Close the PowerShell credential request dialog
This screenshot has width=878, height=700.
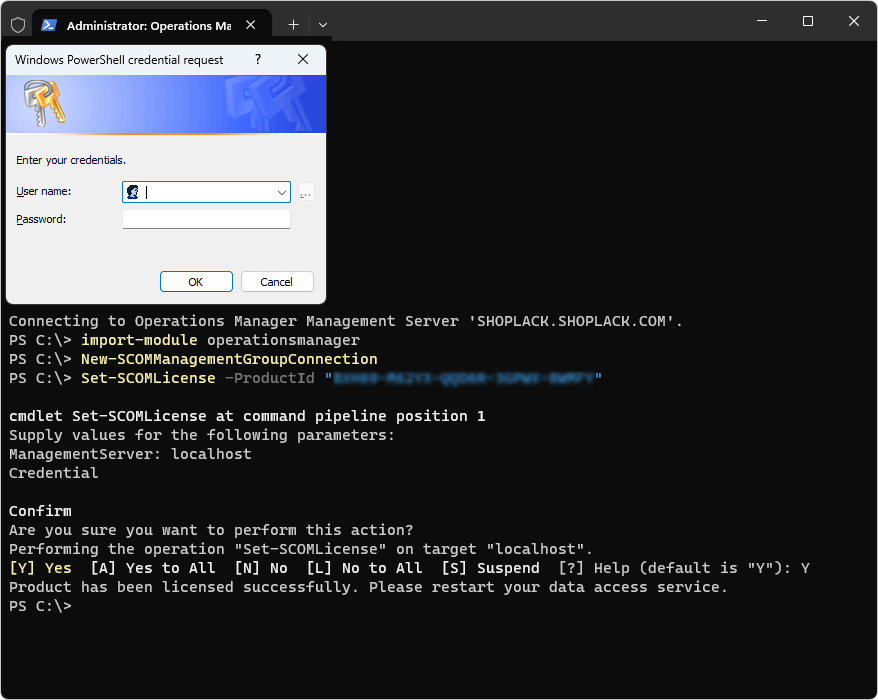tap(303, 59)
